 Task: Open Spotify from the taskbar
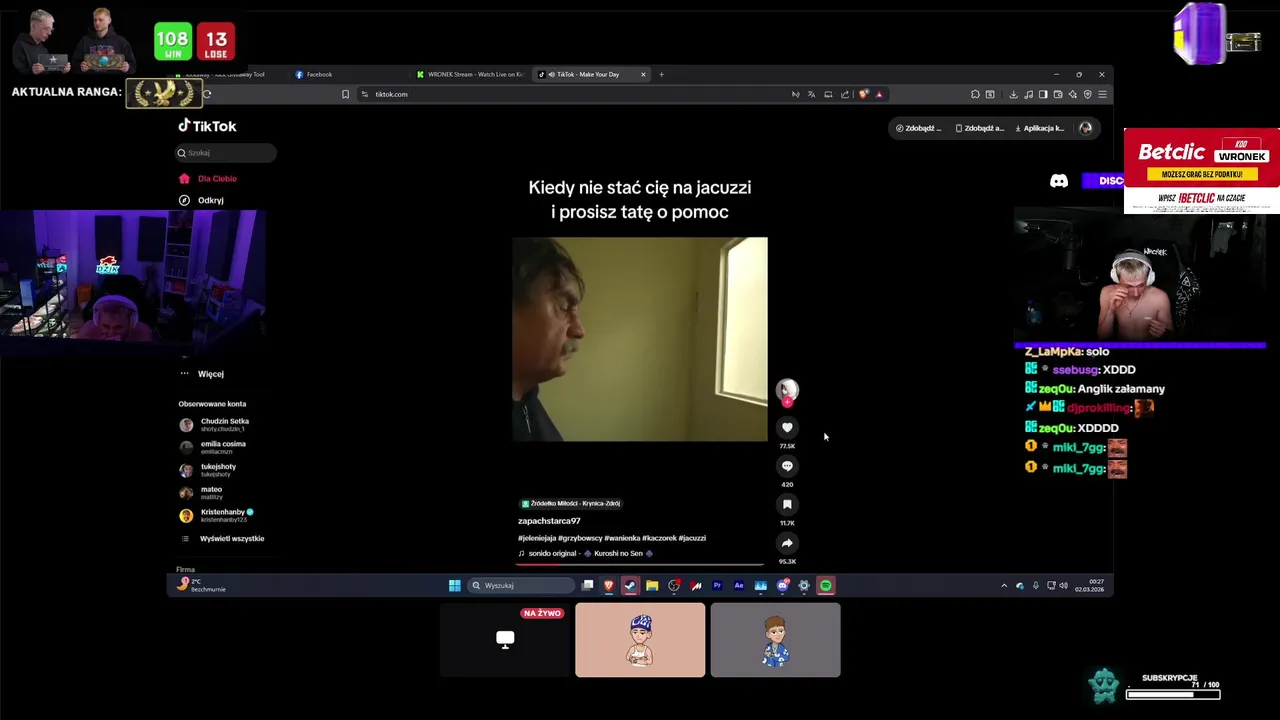[826, 585]
